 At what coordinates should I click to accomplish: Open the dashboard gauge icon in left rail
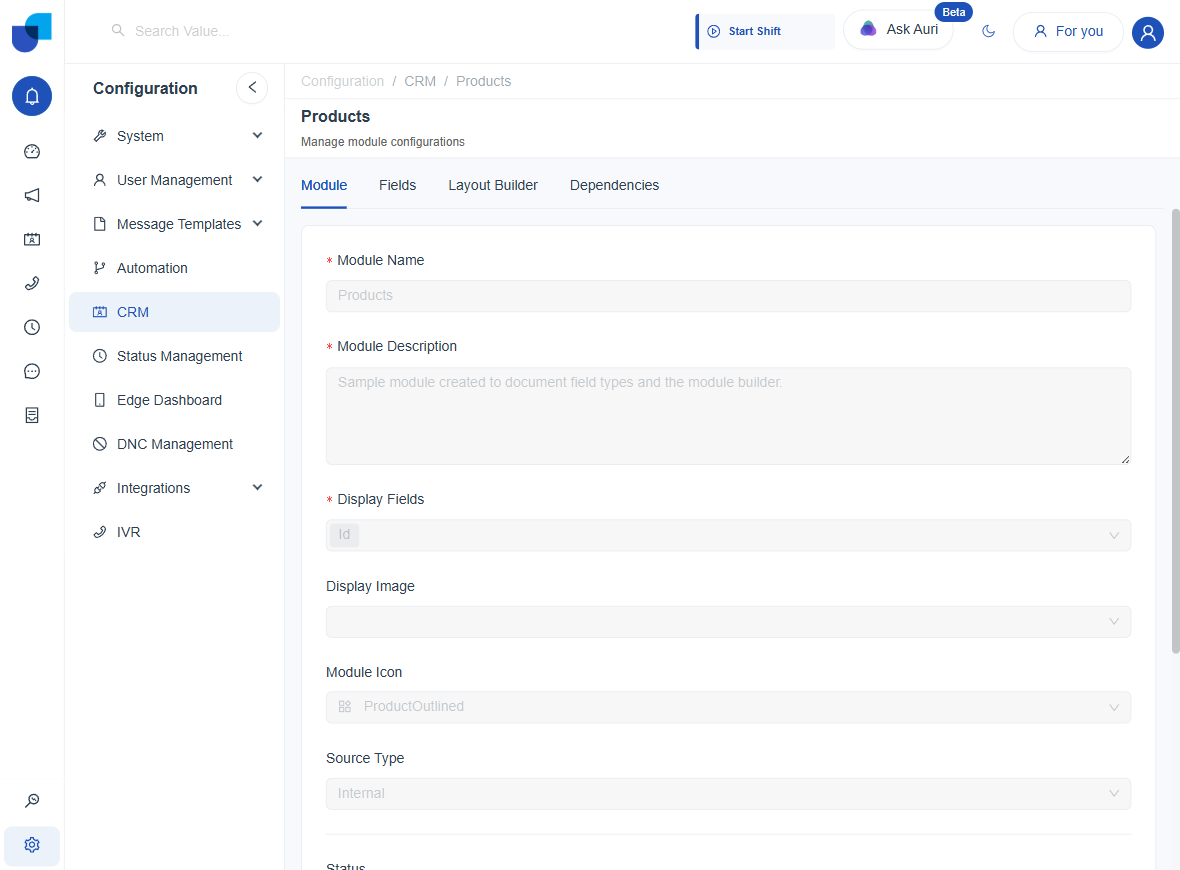coord(32,151)
